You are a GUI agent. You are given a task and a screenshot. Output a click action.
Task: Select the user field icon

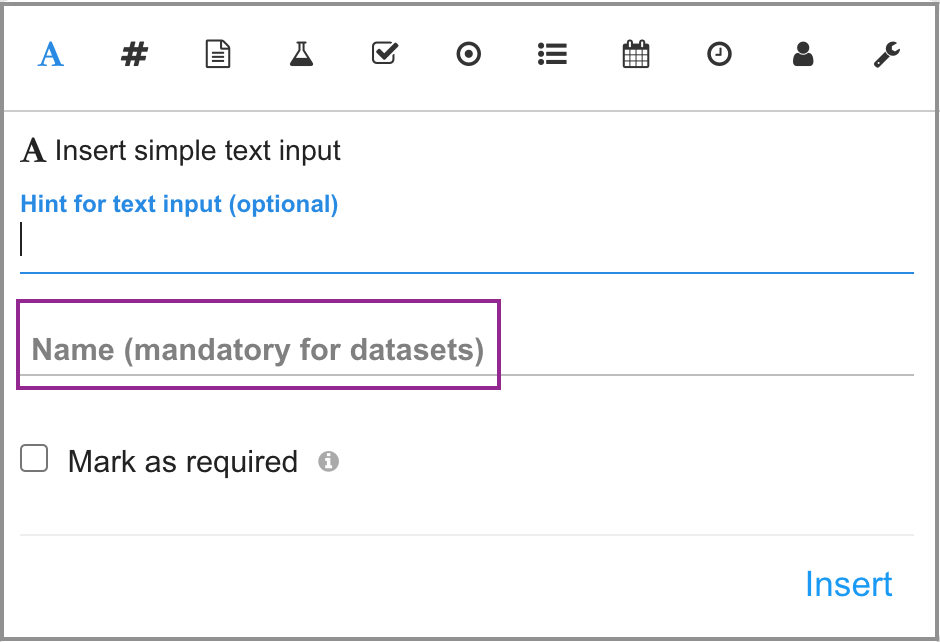pyautogui.click(x=803, y=54)
